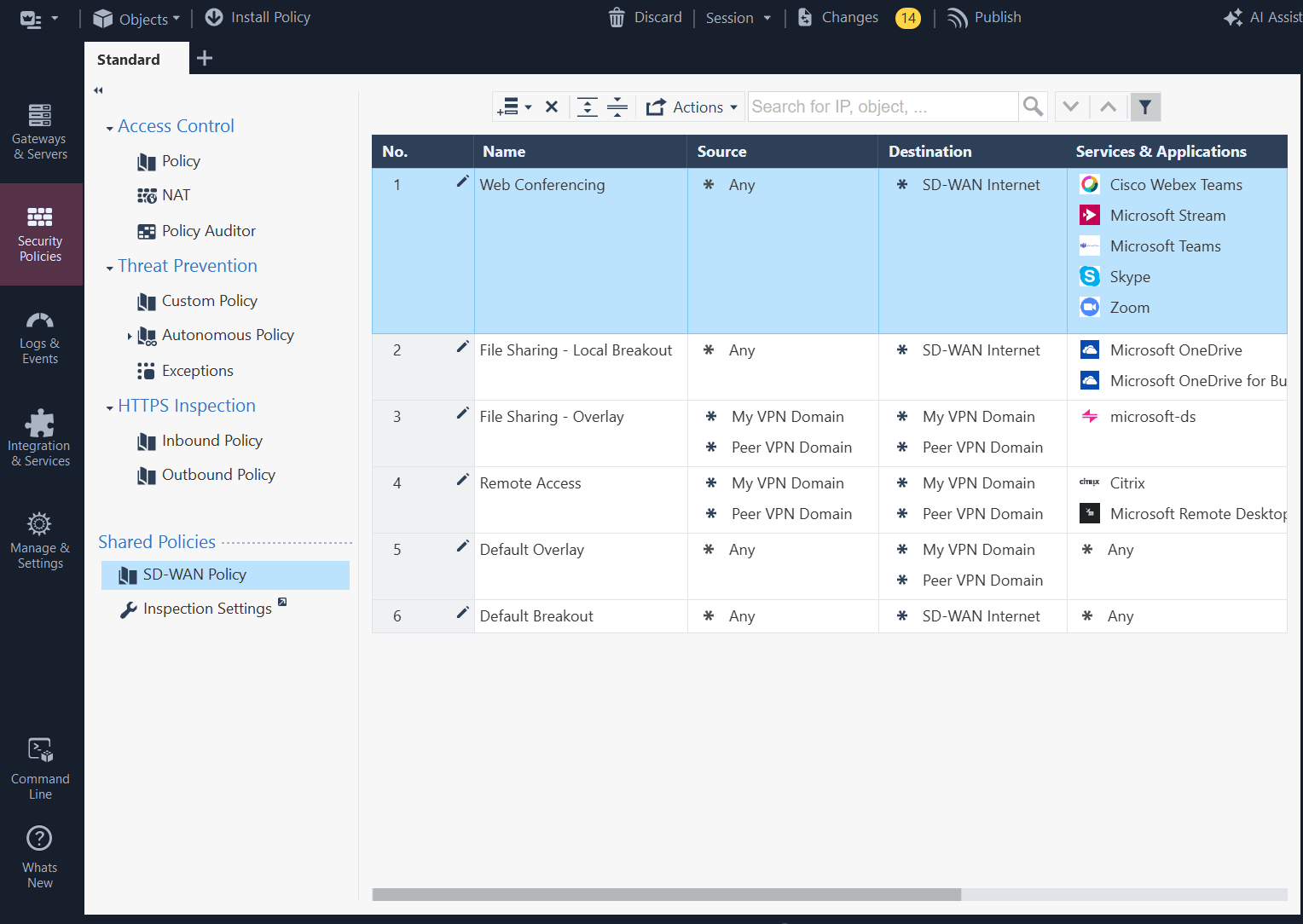This screenshot has height=924, width=1303.
Task: Jump to next search result arrow
Action: coord(1071,107)
